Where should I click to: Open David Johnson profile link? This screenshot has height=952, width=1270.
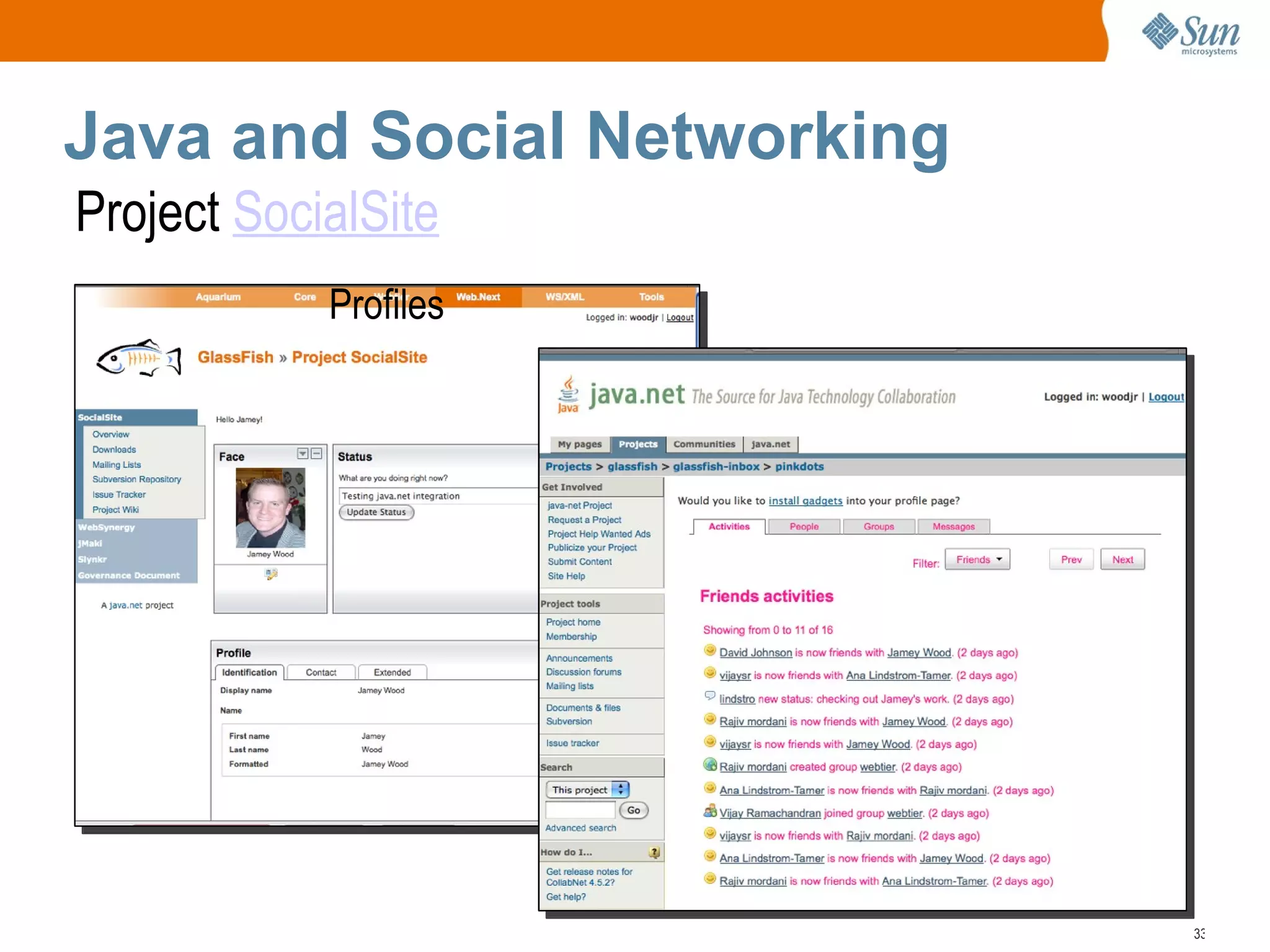755,653
